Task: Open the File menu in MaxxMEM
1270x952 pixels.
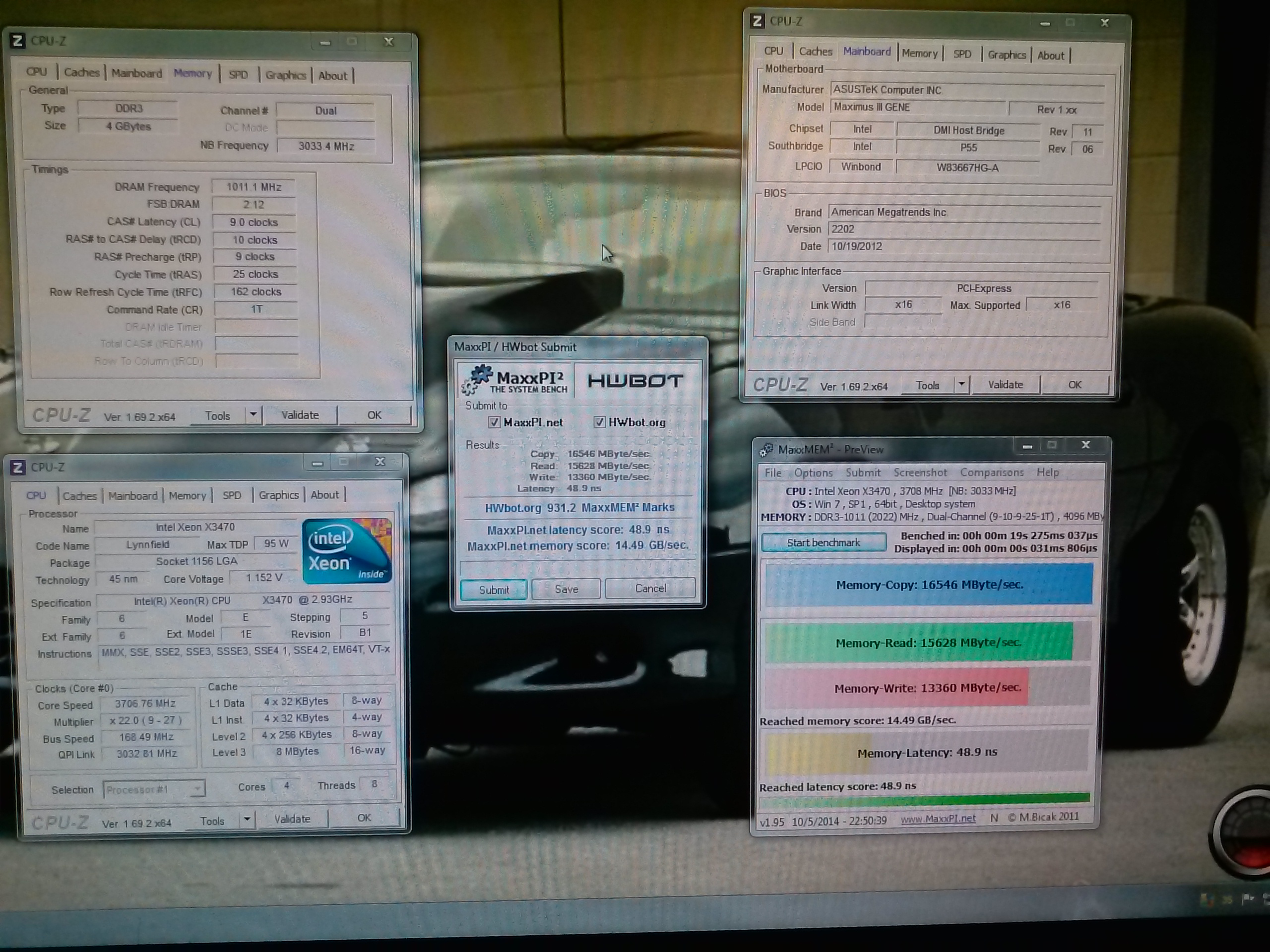Action: tap(773, 473)
